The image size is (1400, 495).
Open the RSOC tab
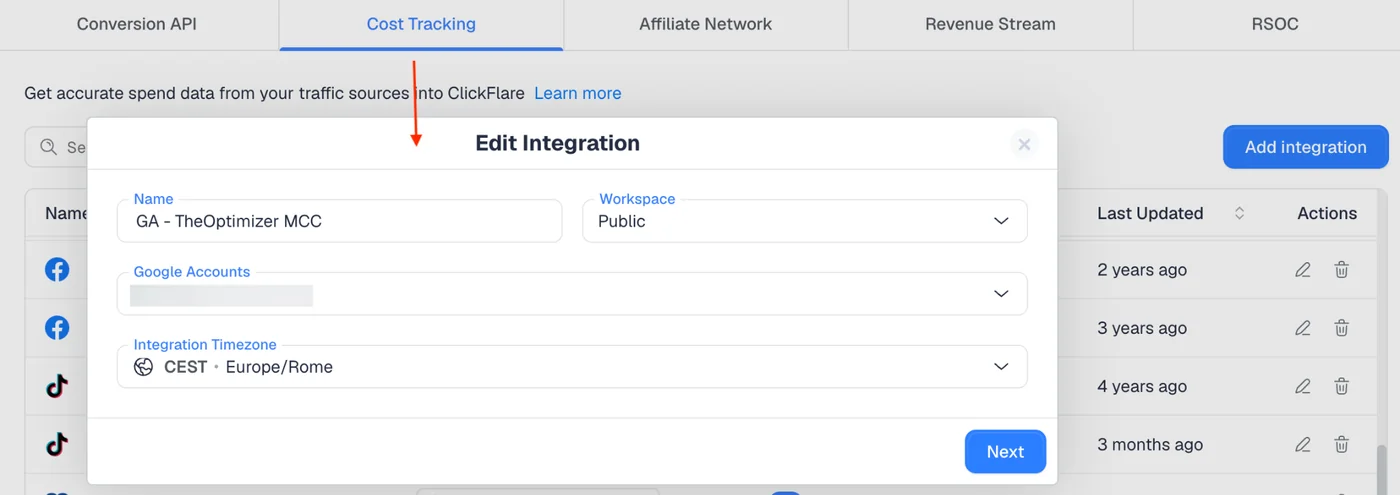tap(1274, 24)
